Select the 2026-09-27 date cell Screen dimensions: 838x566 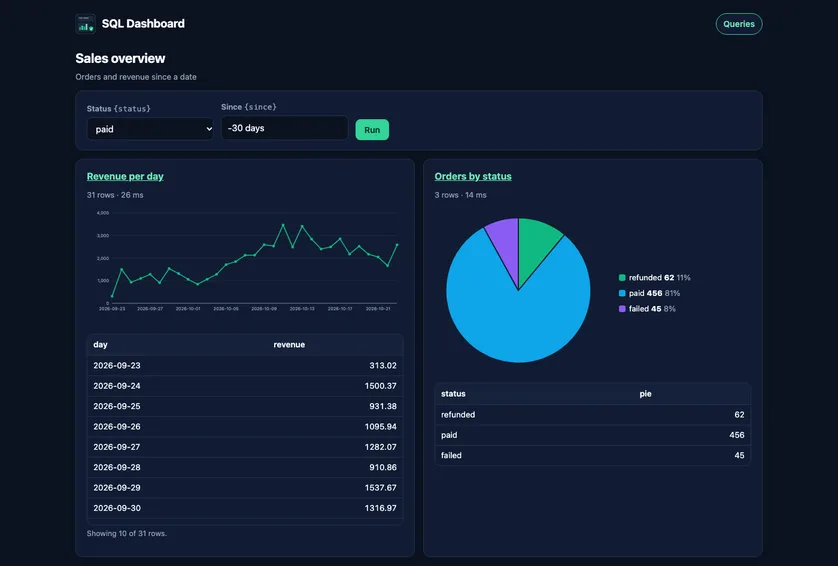117,447
